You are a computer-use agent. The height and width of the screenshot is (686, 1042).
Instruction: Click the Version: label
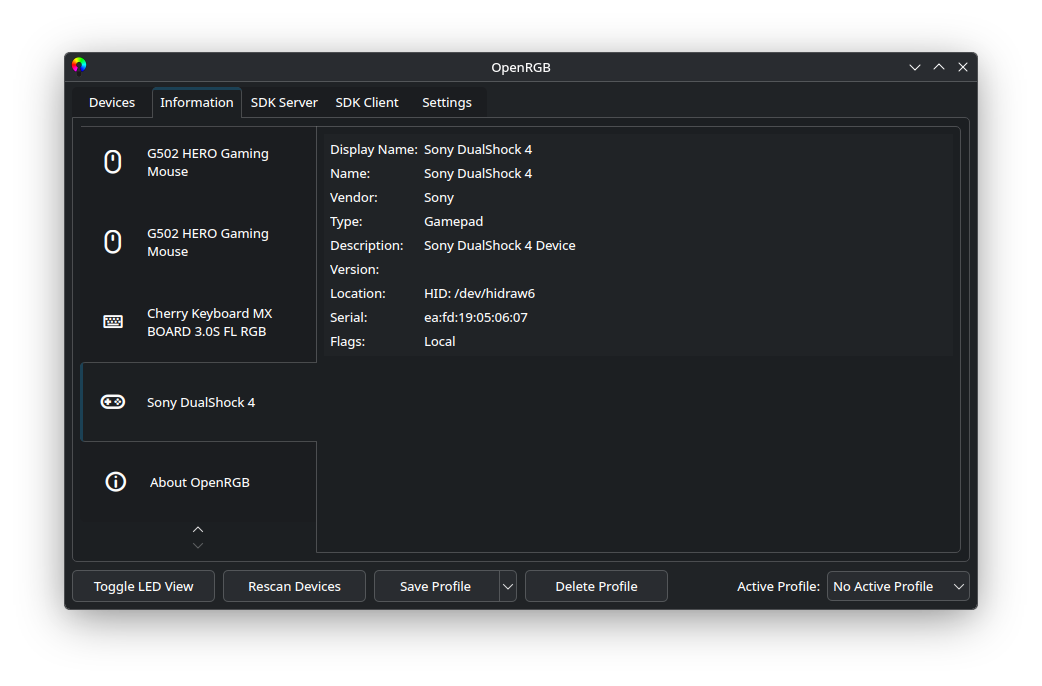[354, 270]
